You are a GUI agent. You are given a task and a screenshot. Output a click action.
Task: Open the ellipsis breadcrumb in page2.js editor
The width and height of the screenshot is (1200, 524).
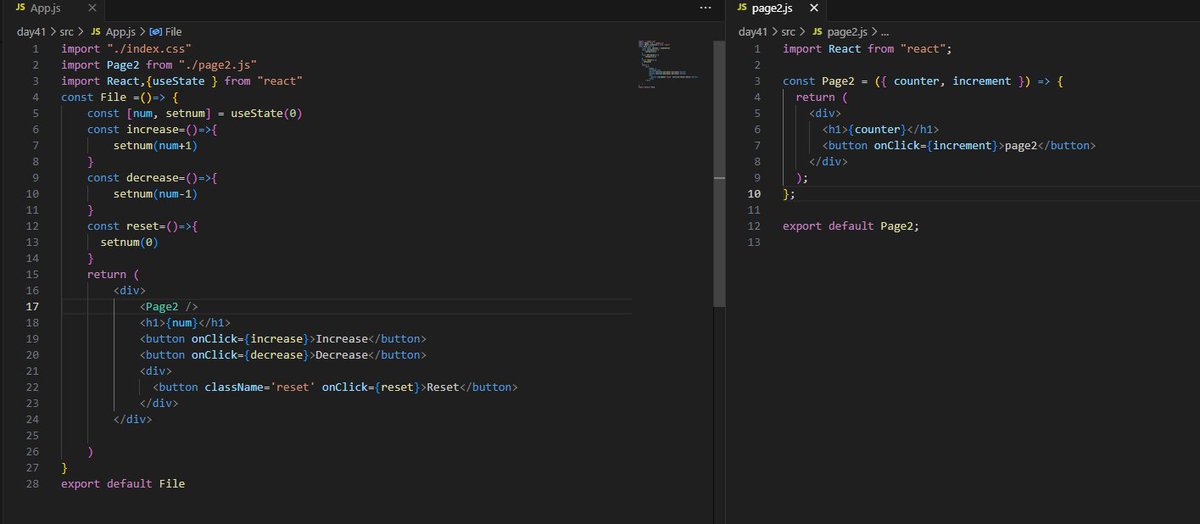coord(885,32)
